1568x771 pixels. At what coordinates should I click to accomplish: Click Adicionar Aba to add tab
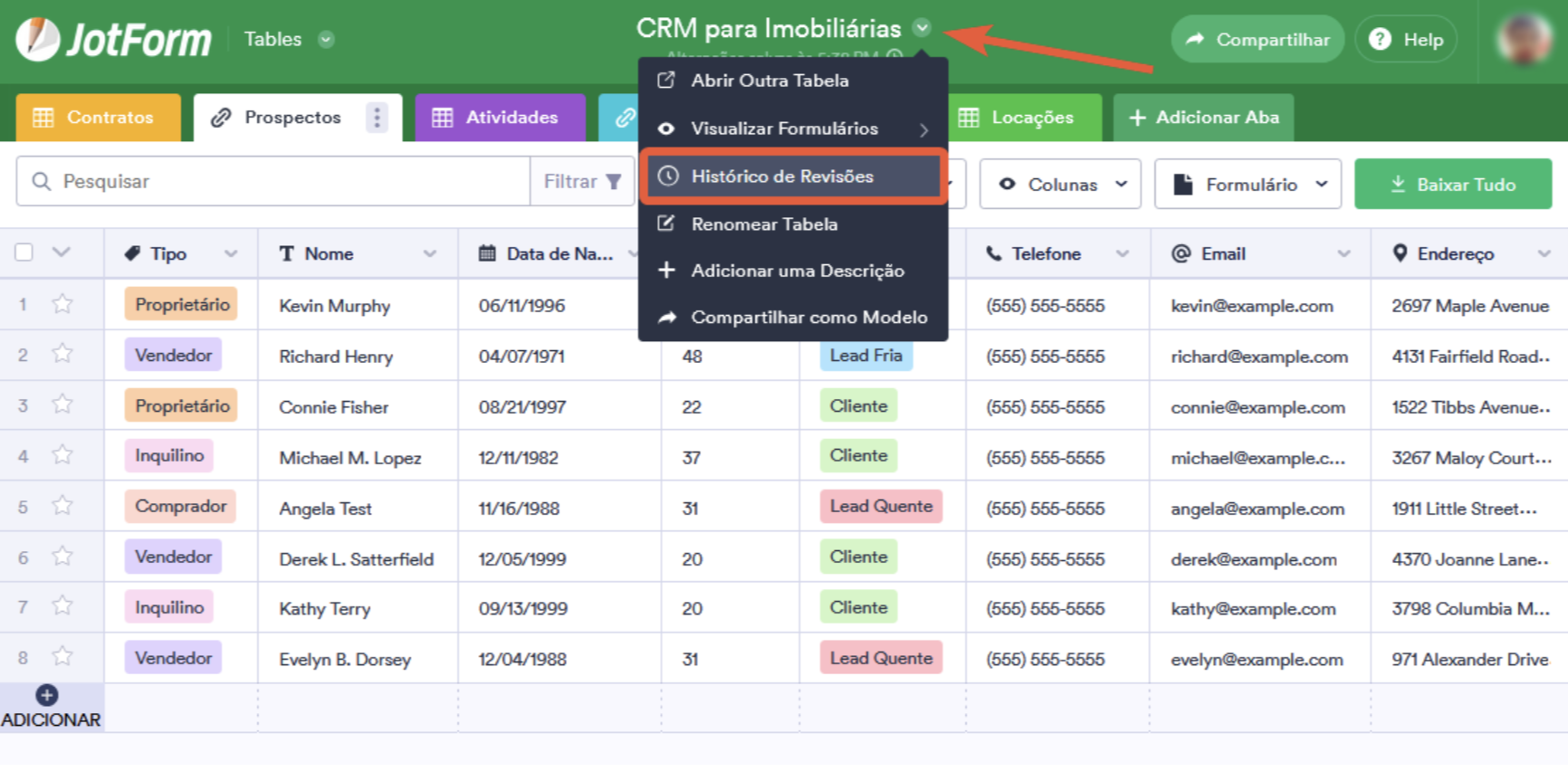click(1204, 118)
